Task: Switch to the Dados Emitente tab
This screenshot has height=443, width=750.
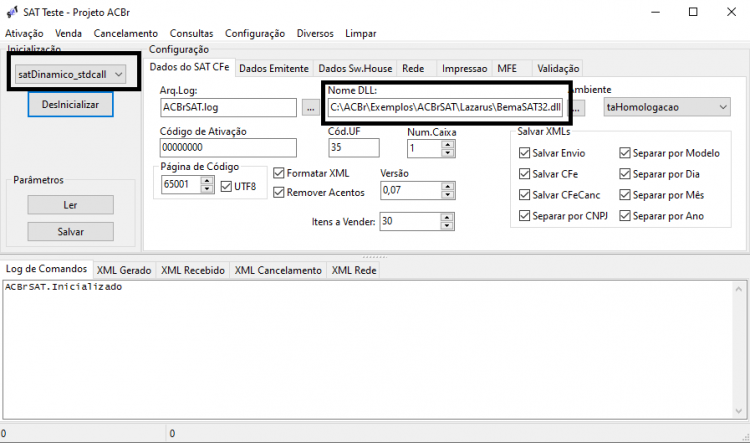Action: click(274, 68)
